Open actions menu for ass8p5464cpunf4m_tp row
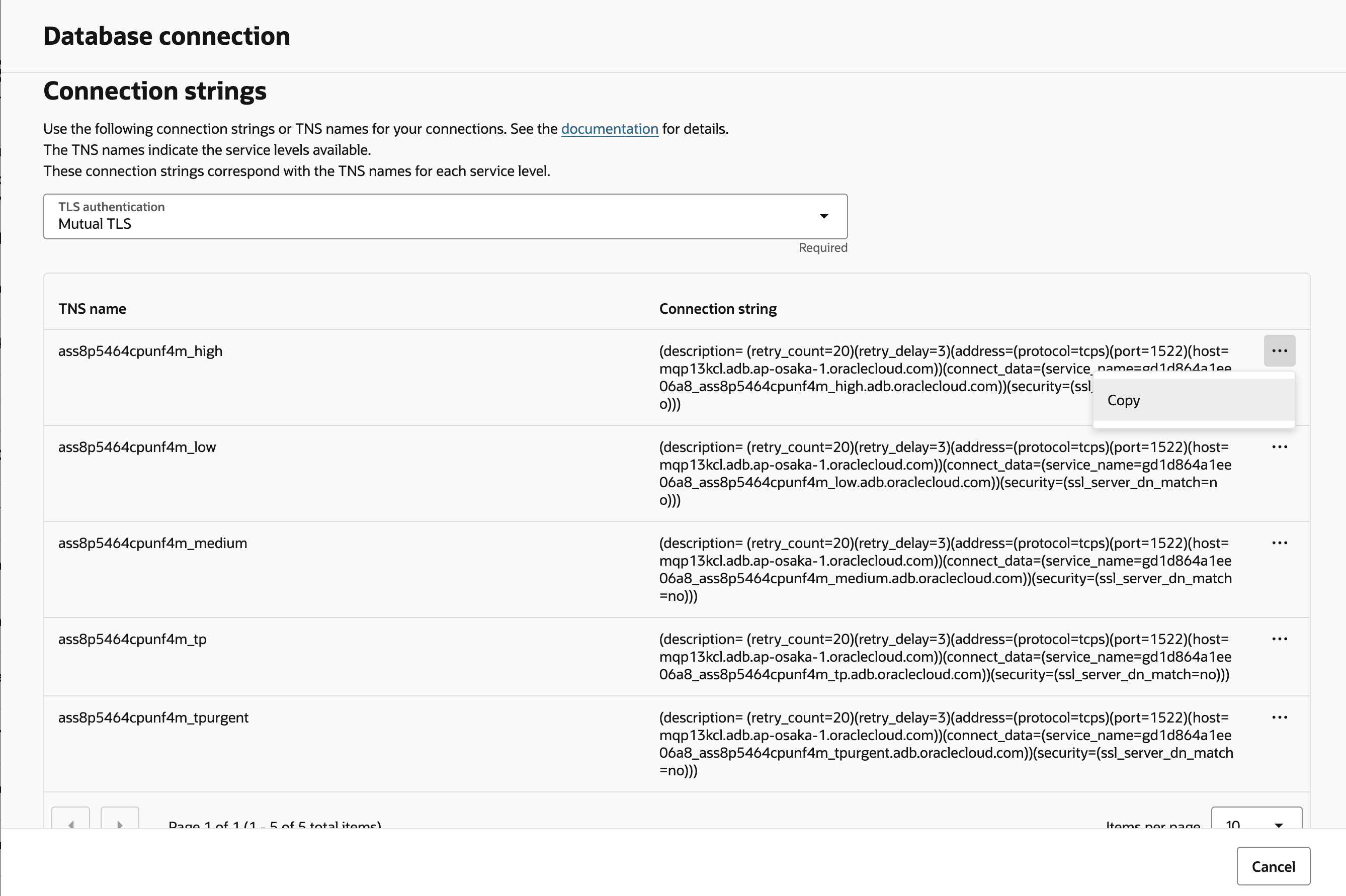This screenshot has height=896, width=1346. [1279, 639]
